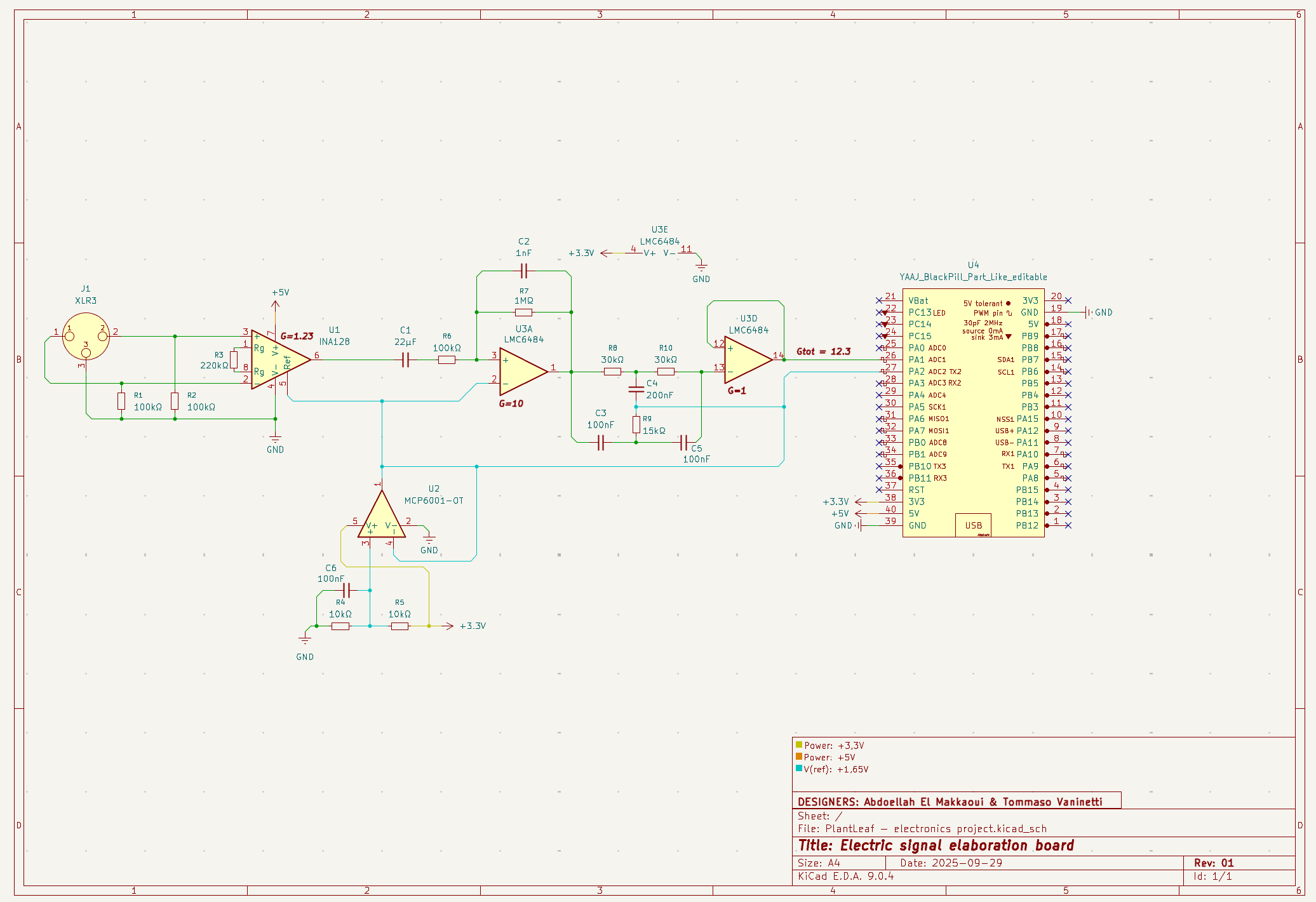The width and height of the screenshot is (1316, 902).
Task: Click the DESIGNERS text line
Action: pos(950,802)
